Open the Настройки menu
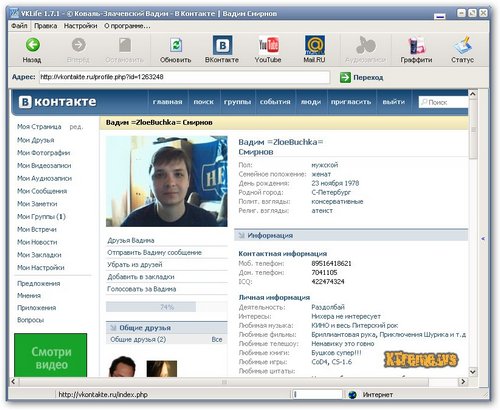Screen dimensions: 500x410 coord(80,26)
